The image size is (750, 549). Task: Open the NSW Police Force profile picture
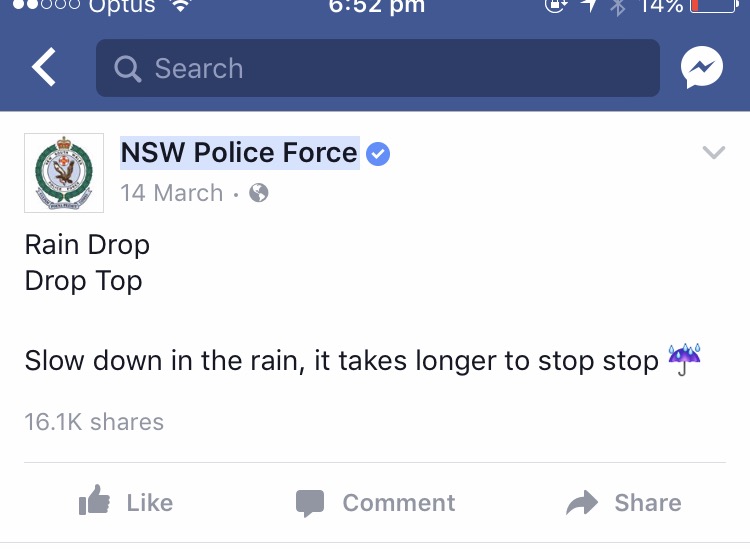[64, 173]
